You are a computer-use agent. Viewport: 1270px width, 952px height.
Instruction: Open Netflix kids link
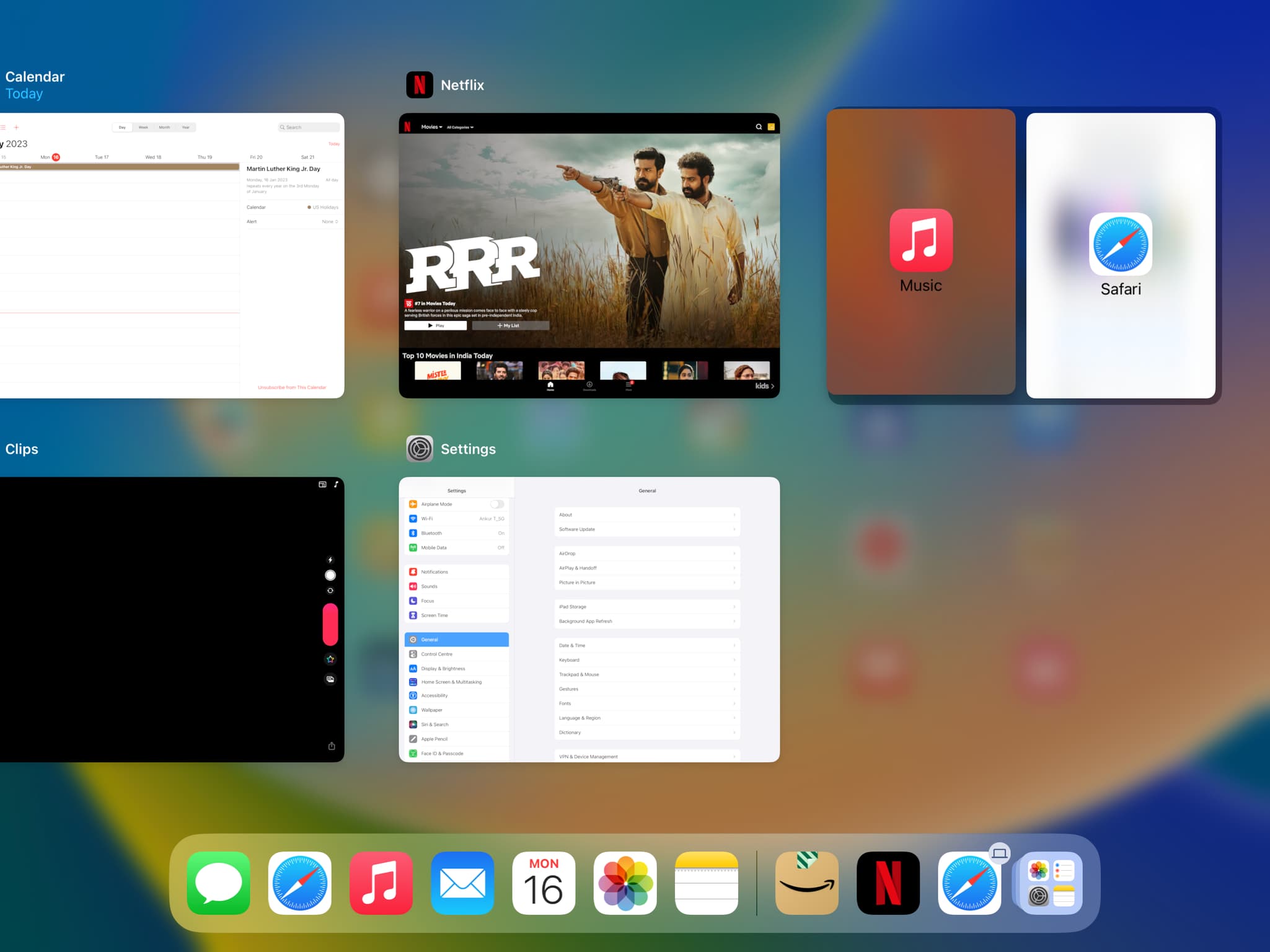tap(764, 386)
